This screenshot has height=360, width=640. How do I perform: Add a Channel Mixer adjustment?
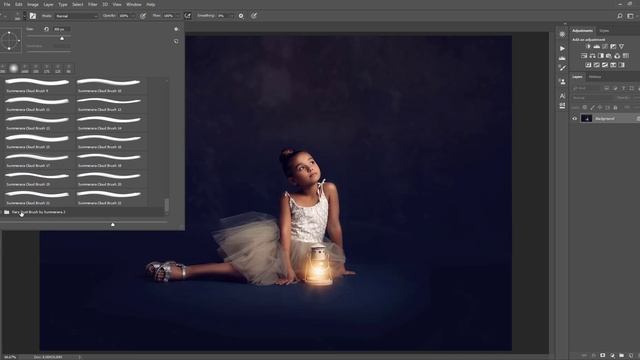click(617, 56)
